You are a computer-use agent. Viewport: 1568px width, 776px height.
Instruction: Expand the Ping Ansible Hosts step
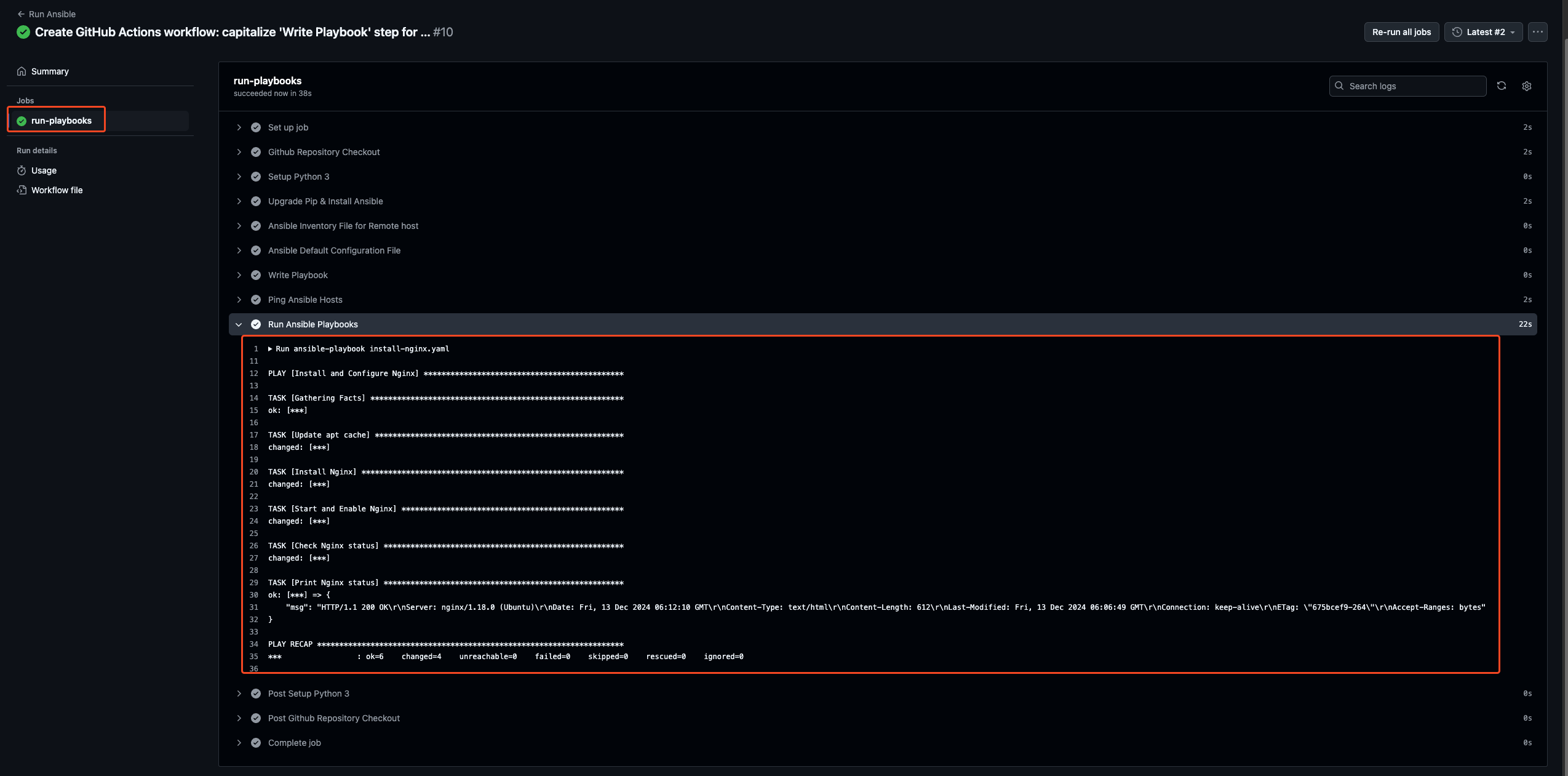tap(239, 300)
